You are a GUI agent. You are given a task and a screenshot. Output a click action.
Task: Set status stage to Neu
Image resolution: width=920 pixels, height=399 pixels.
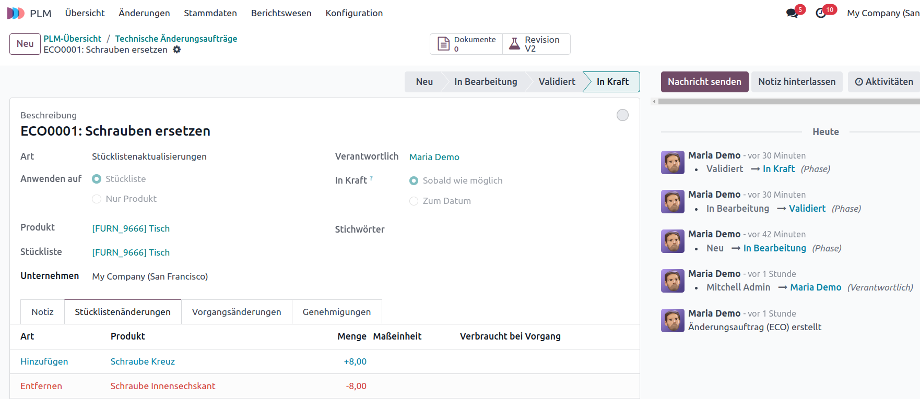(424, 82)
